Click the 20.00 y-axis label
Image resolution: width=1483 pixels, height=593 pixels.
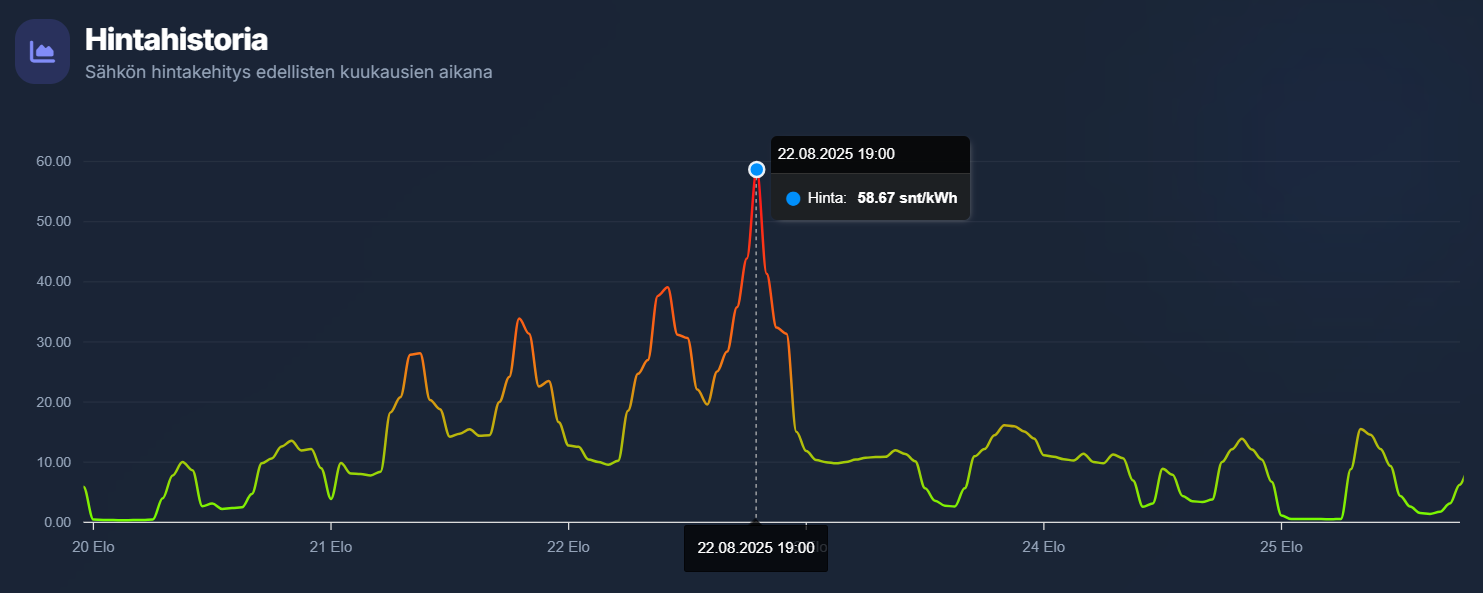tap(53, 402)
